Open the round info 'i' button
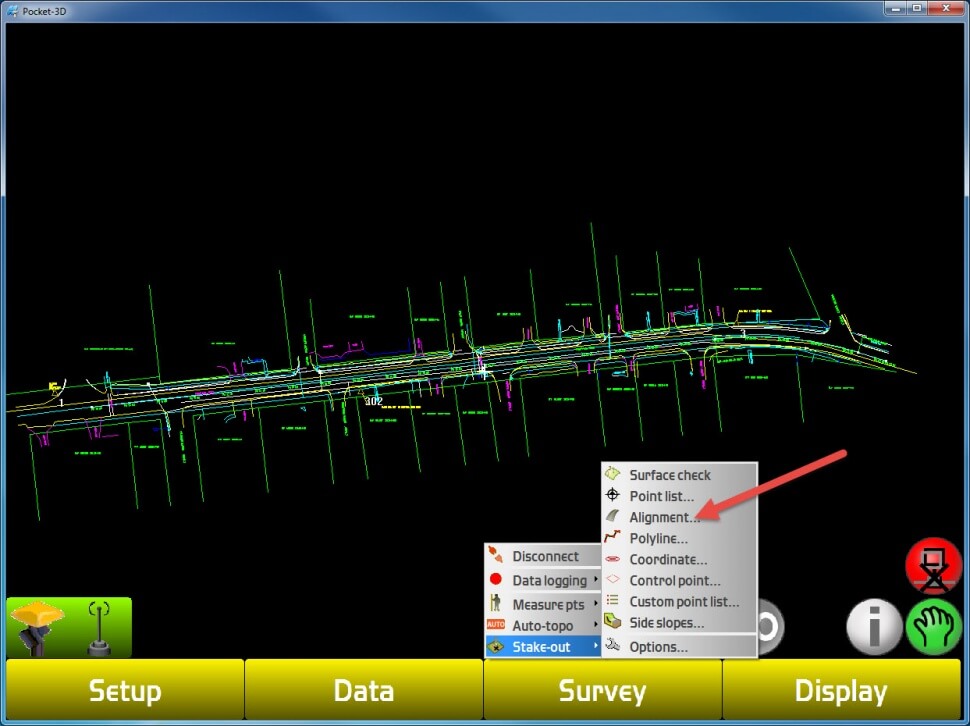Viewport: 970px width, 726px height. click(873, 628)
